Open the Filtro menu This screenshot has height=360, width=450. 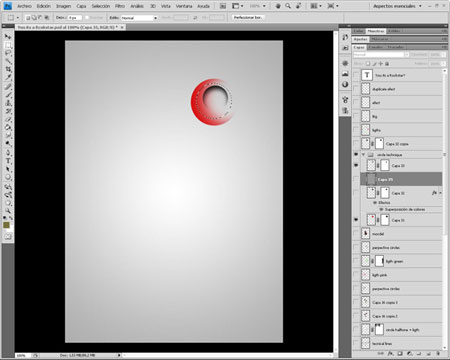coord(120,6)
